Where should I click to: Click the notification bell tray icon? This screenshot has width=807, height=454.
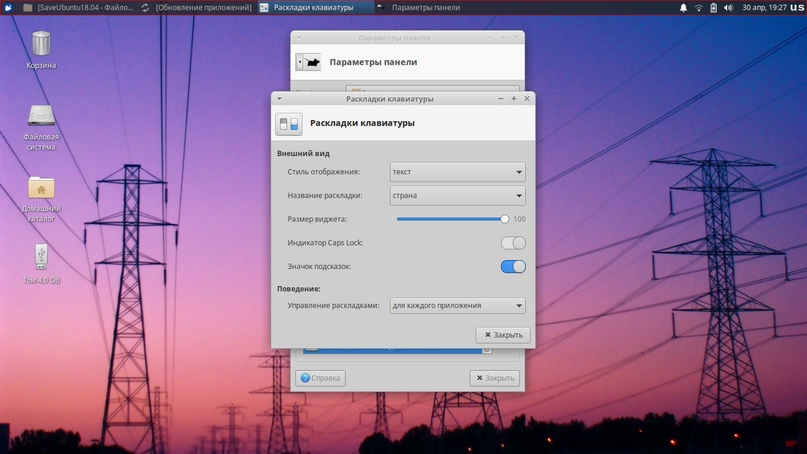click(684, 7)
